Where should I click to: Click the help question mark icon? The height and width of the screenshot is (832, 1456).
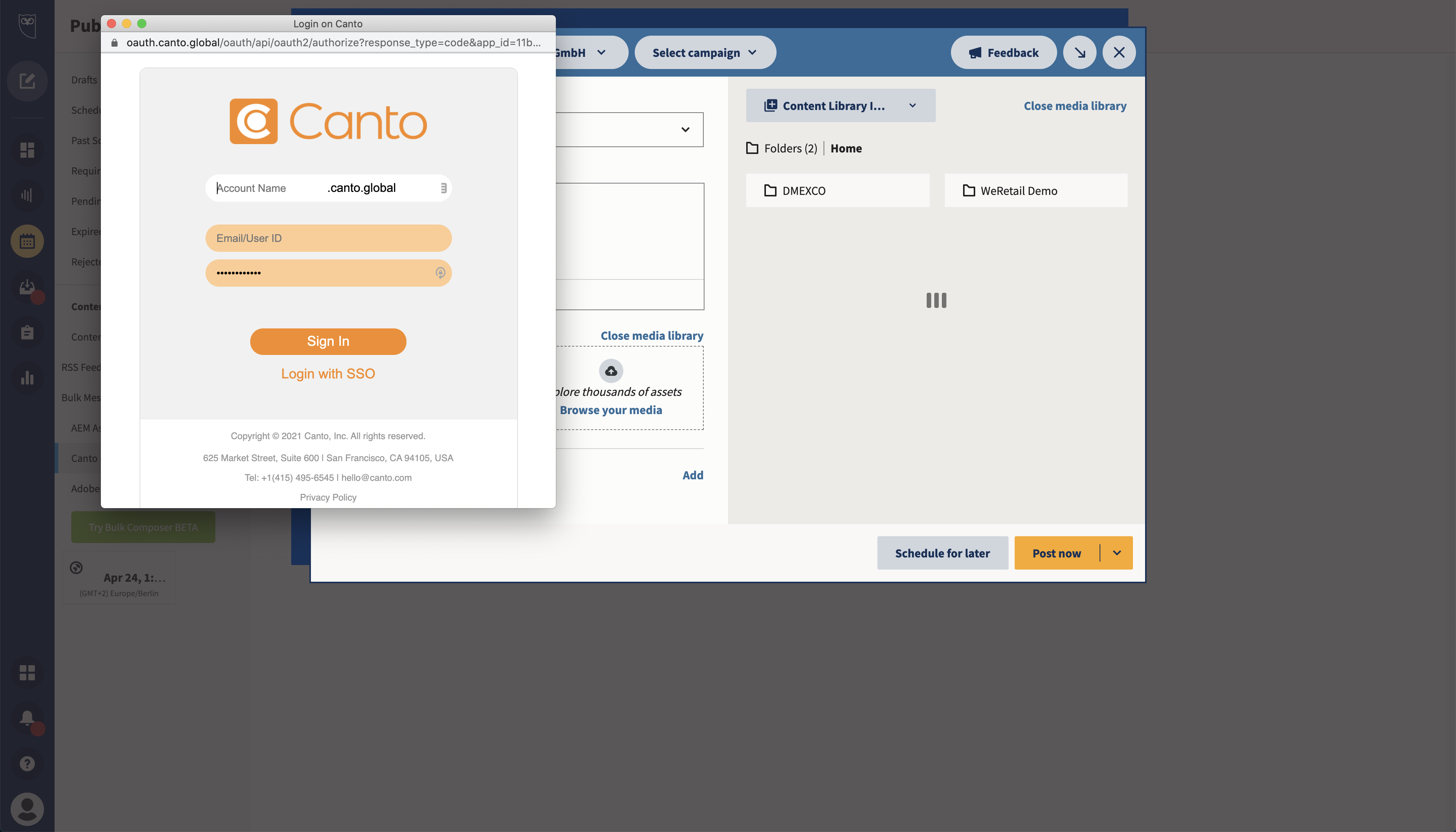coord(27,763)
